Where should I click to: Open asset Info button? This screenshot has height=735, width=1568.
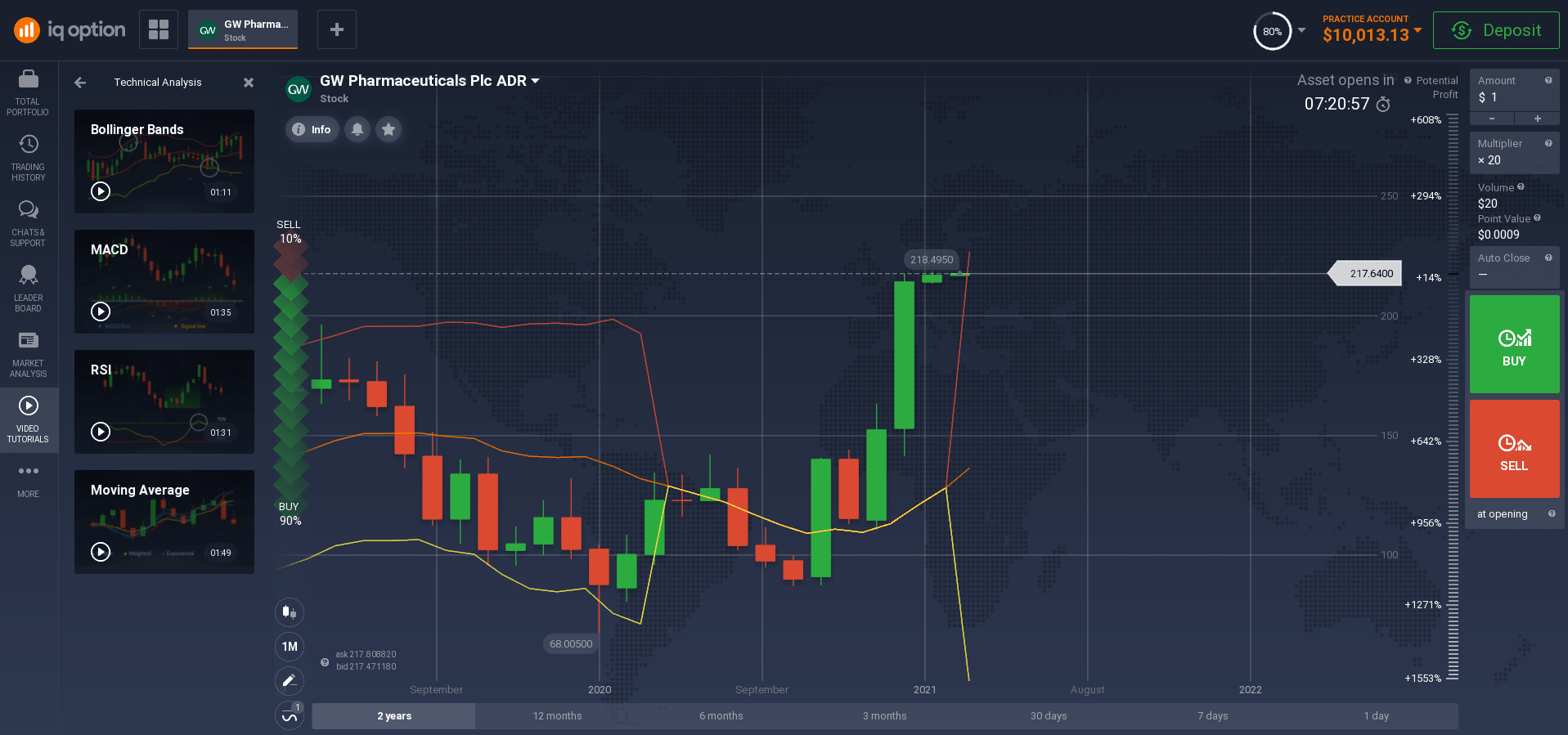(x=312, y=129)
